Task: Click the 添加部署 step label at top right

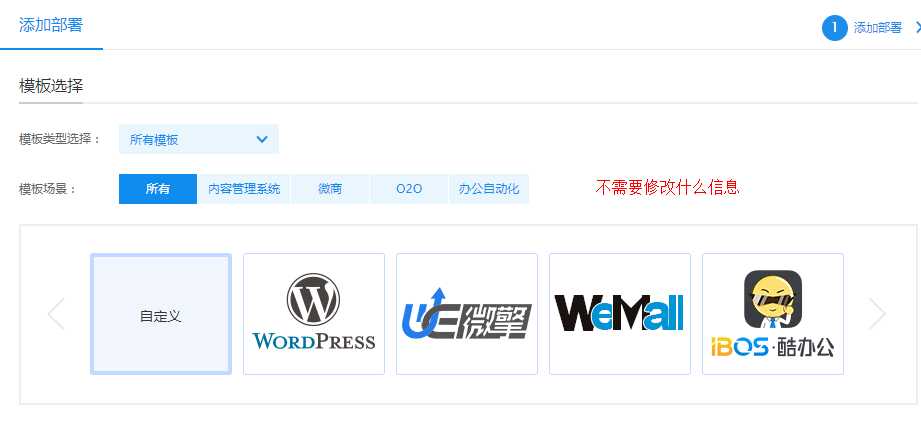Action: (x=878, y=28)
